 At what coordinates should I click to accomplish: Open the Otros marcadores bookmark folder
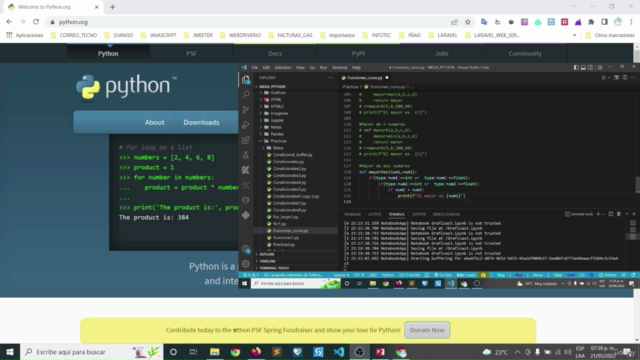point(610,35)
